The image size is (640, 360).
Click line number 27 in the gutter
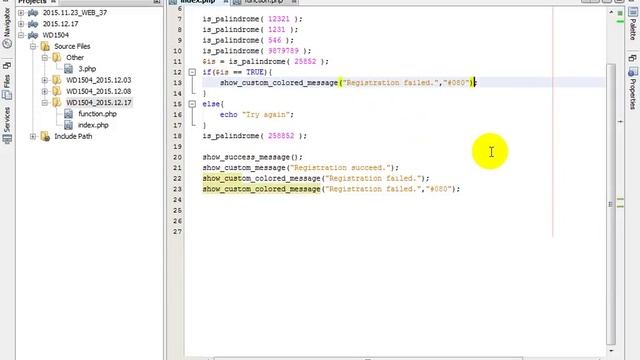pyautogui.click(x=177, y=231)
